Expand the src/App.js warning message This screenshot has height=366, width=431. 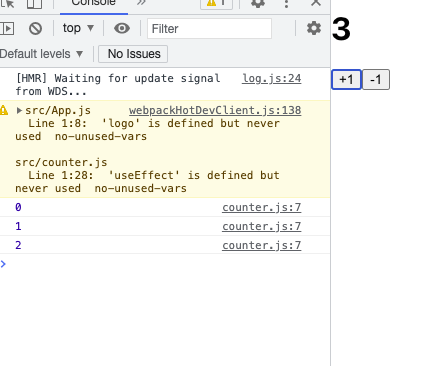19,110
